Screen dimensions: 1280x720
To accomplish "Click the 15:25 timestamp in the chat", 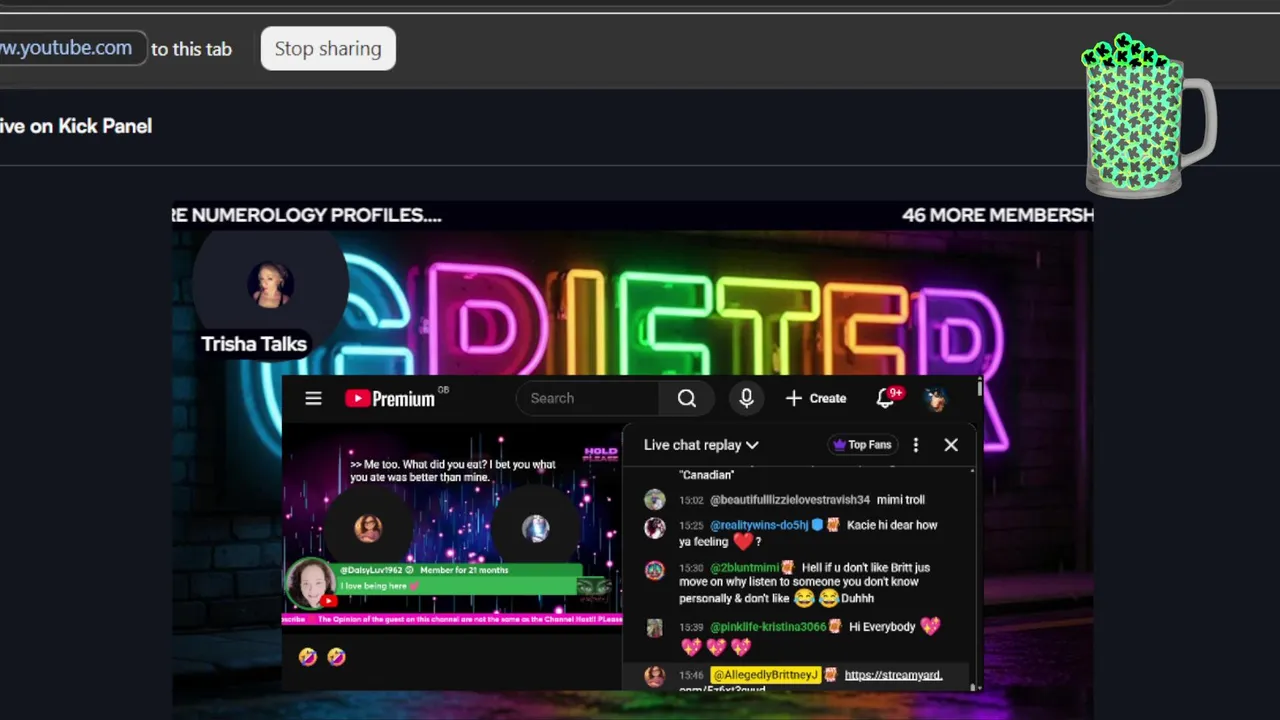I will tap(691, 525).
